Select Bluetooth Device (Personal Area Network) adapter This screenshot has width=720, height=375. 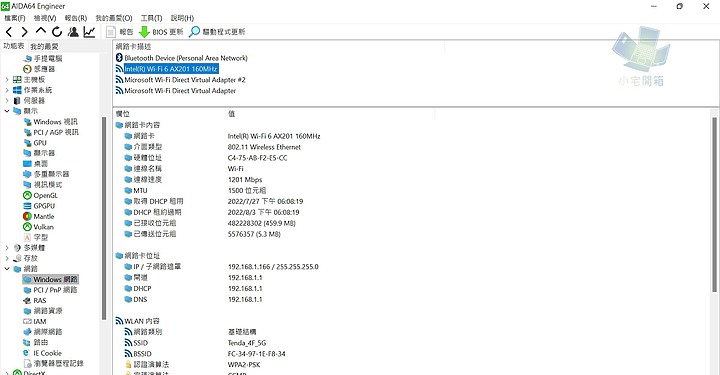click(x=182, y=58)
